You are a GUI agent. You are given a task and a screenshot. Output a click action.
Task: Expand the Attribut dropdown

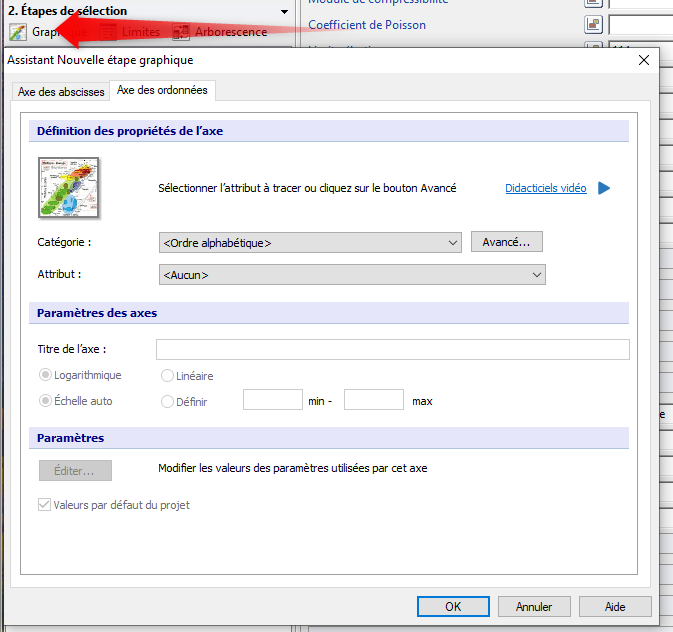pos(351,274)
